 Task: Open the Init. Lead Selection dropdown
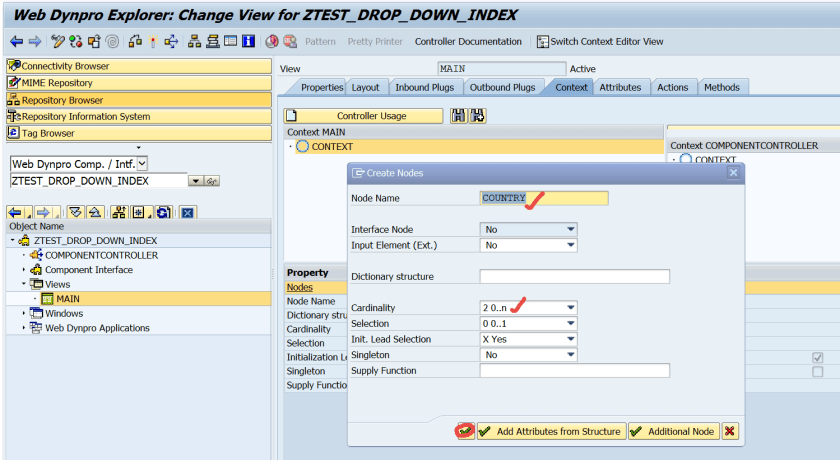point(571,339)
